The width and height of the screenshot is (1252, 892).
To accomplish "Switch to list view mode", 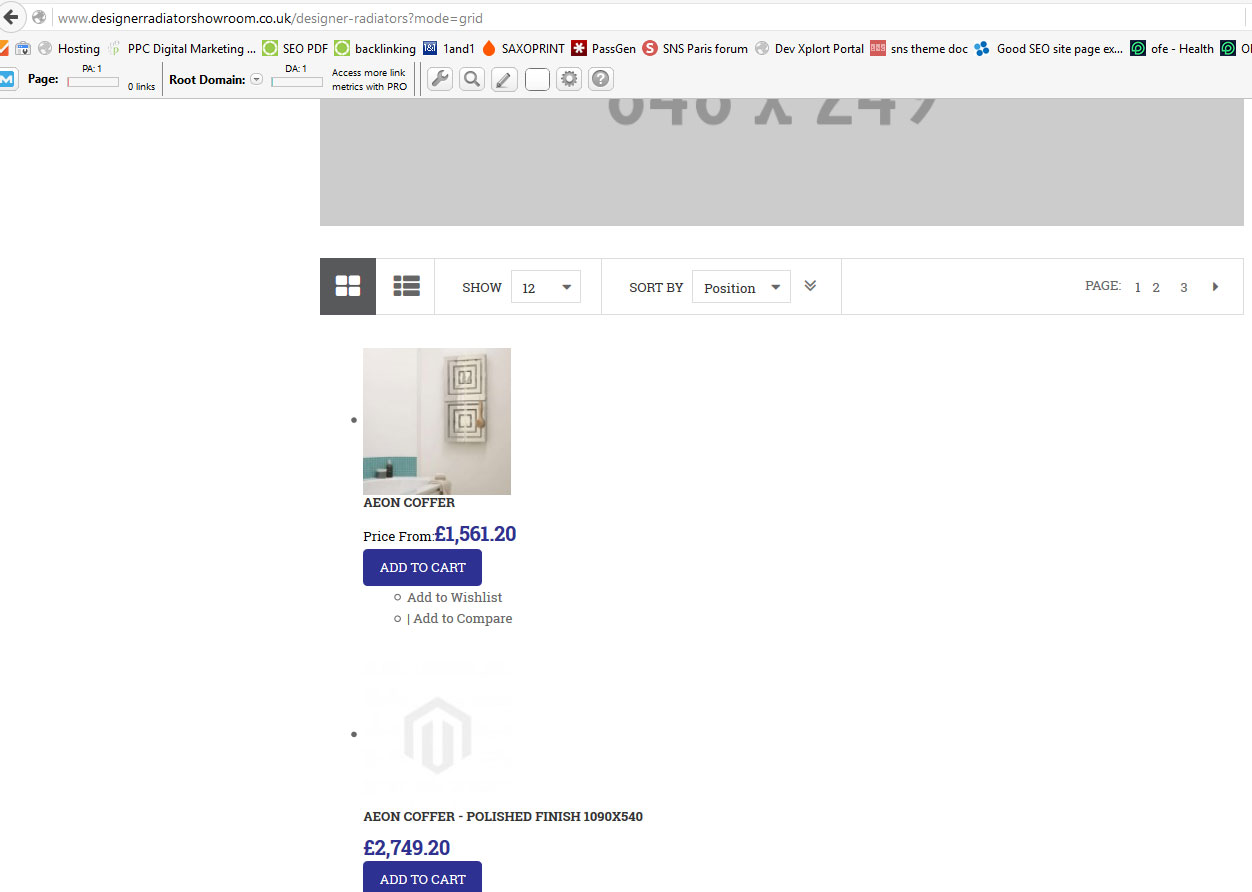I will (406, 286).
